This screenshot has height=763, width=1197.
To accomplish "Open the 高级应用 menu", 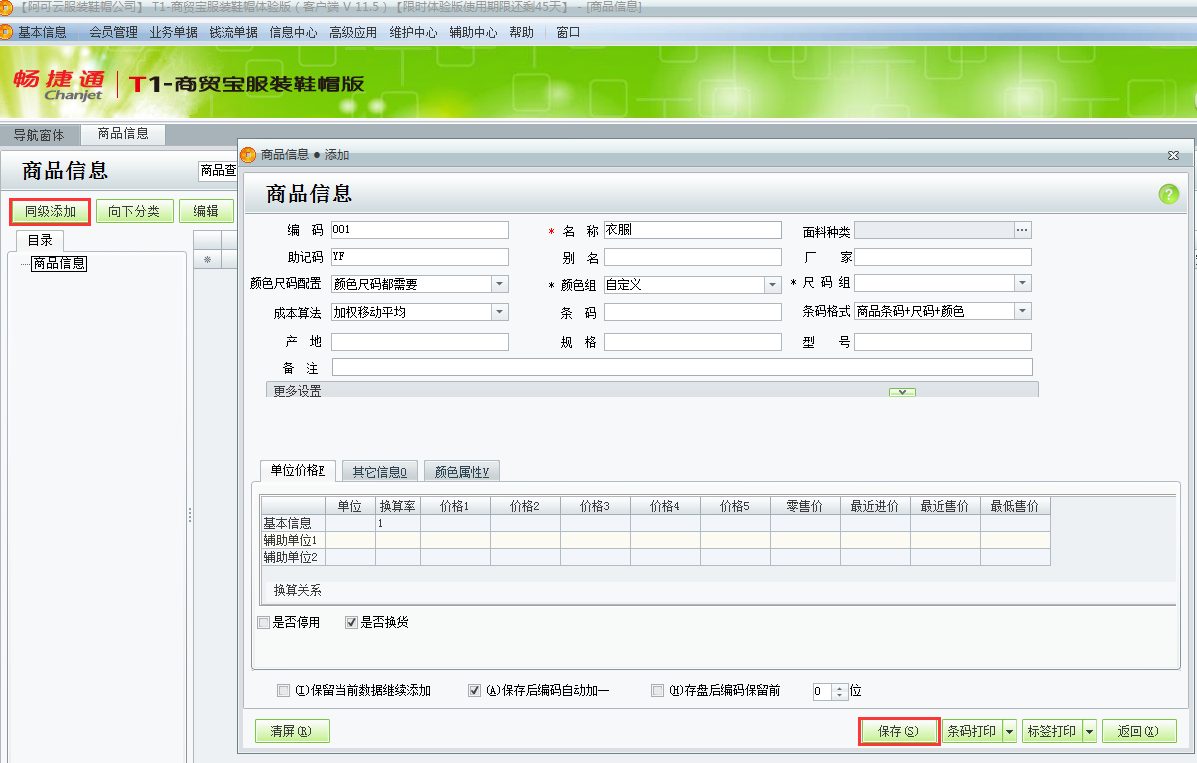I will pyautogui.click(x=353, y=32).
